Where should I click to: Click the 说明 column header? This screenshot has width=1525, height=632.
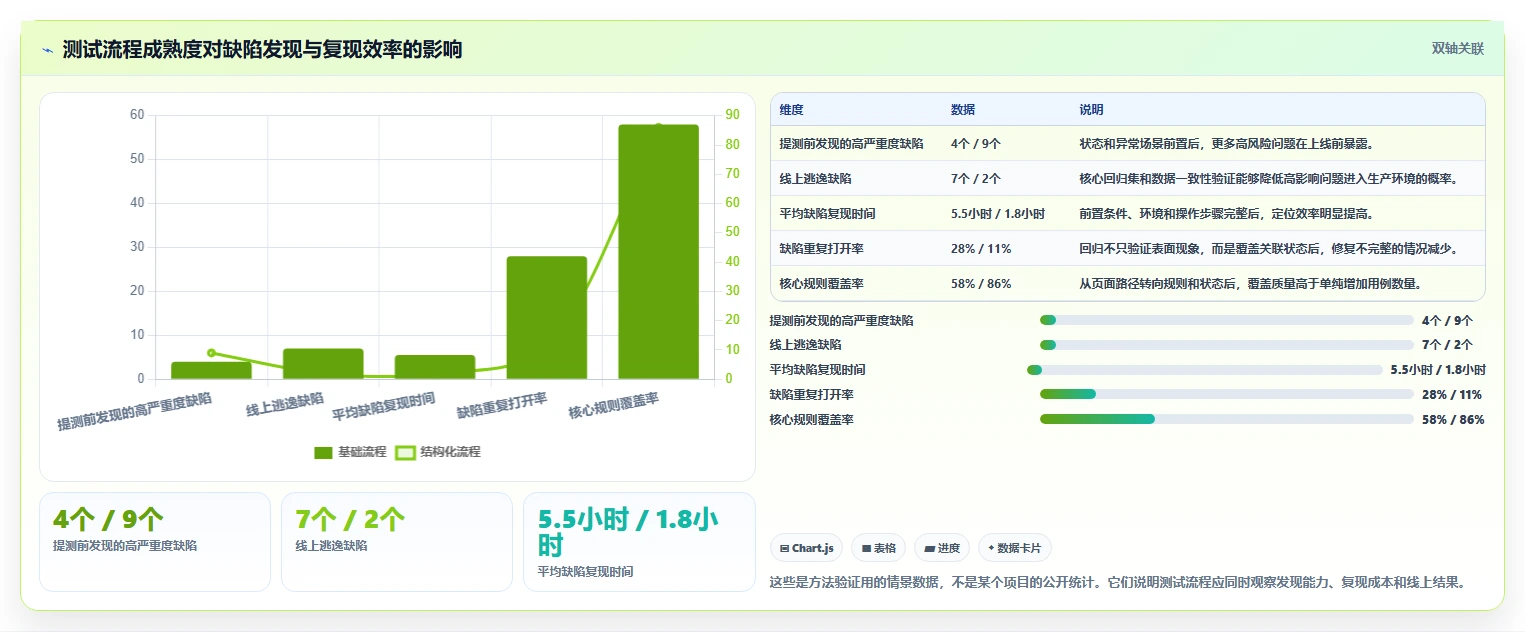(x=1091, y=110)
